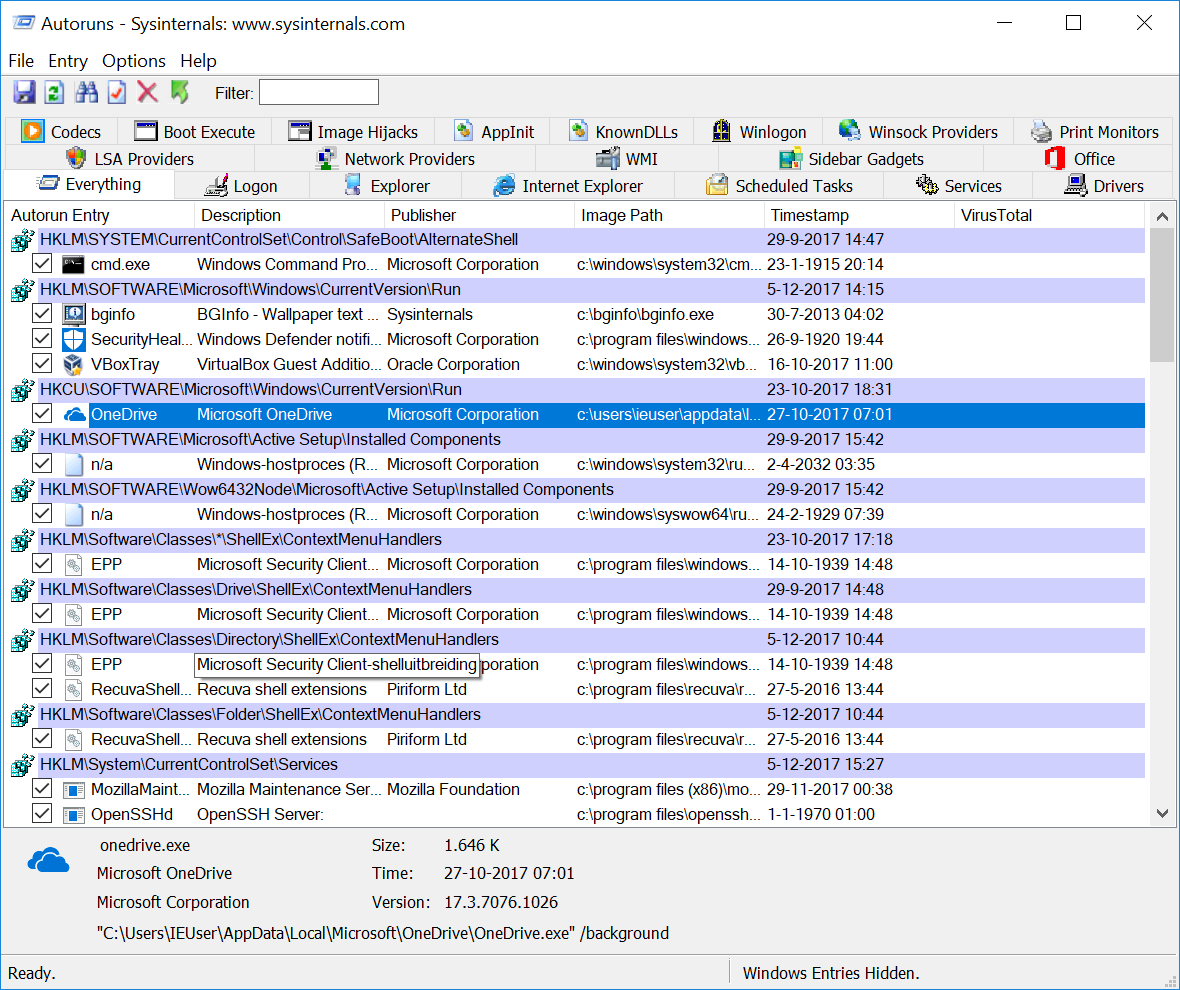Sort by the Description column header
This screenshot has height=990, width=1180.
290,215
